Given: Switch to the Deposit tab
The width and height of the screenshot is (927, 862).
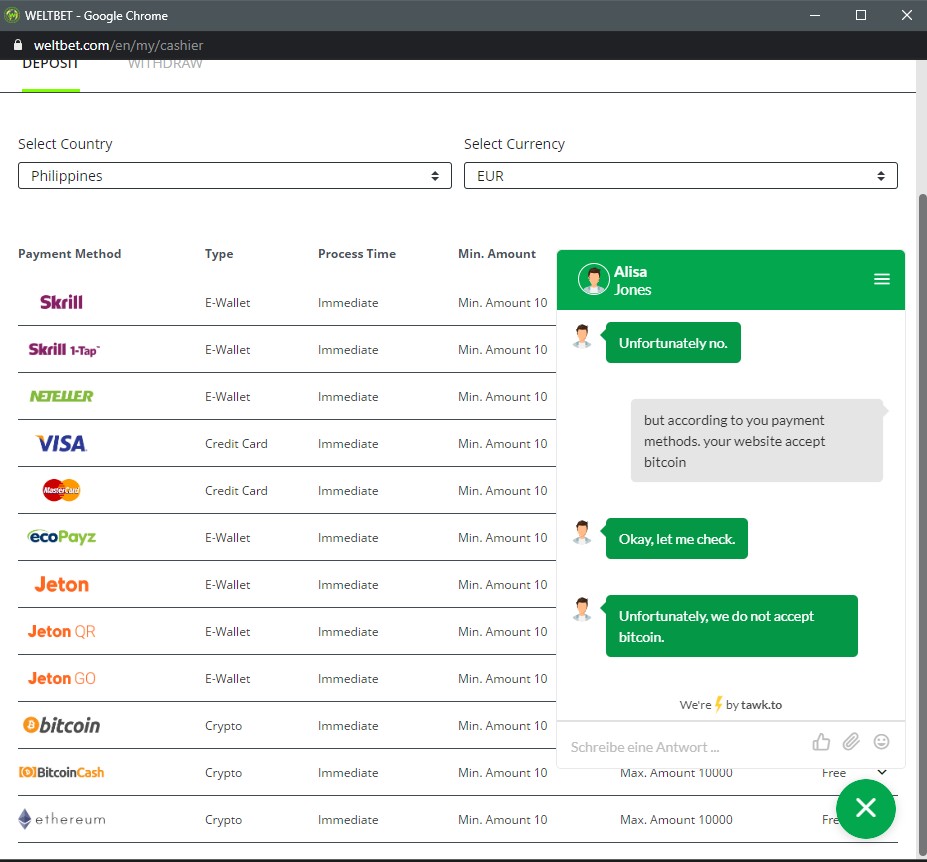Looking at the screenshot, I should pos(50,64).
